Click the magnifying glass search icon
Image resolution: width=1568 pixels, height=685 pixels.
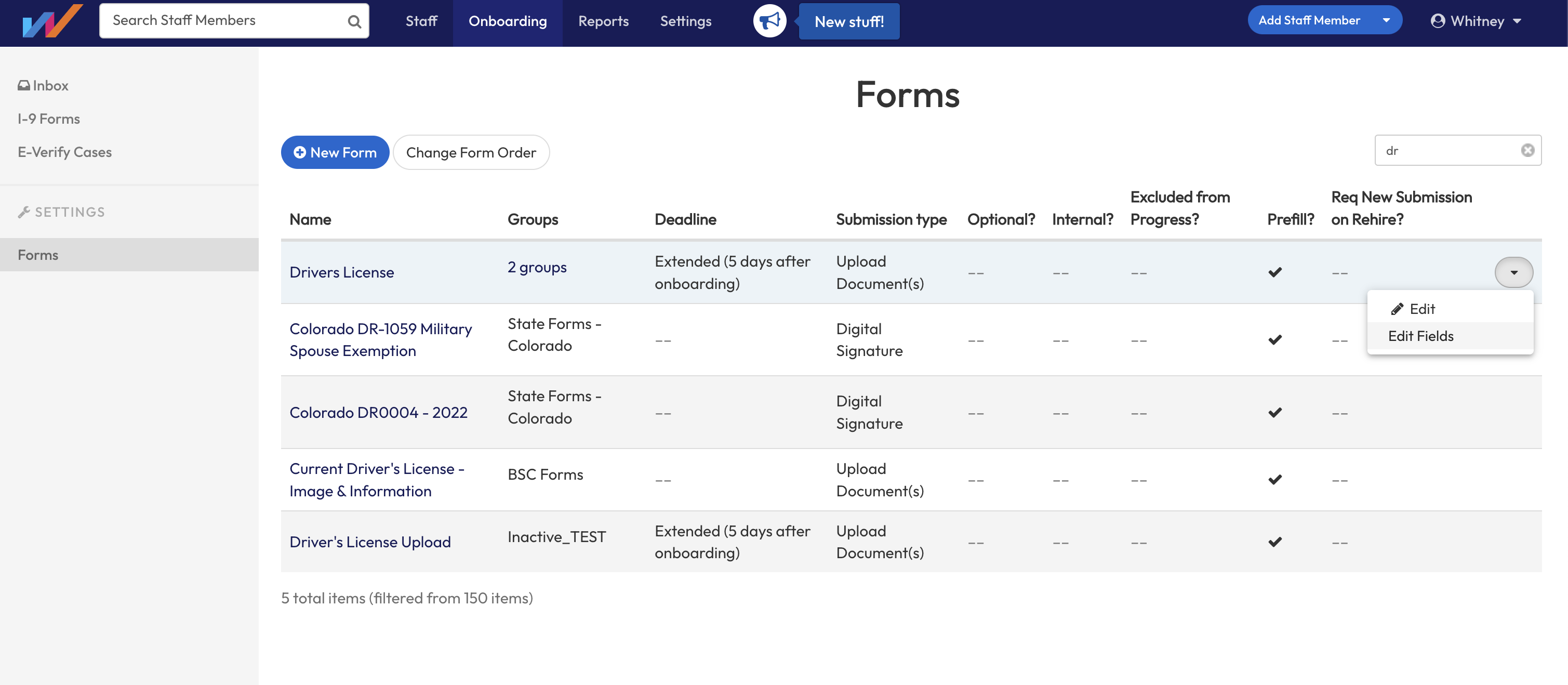pyautogui.click(x=353, y=20)
